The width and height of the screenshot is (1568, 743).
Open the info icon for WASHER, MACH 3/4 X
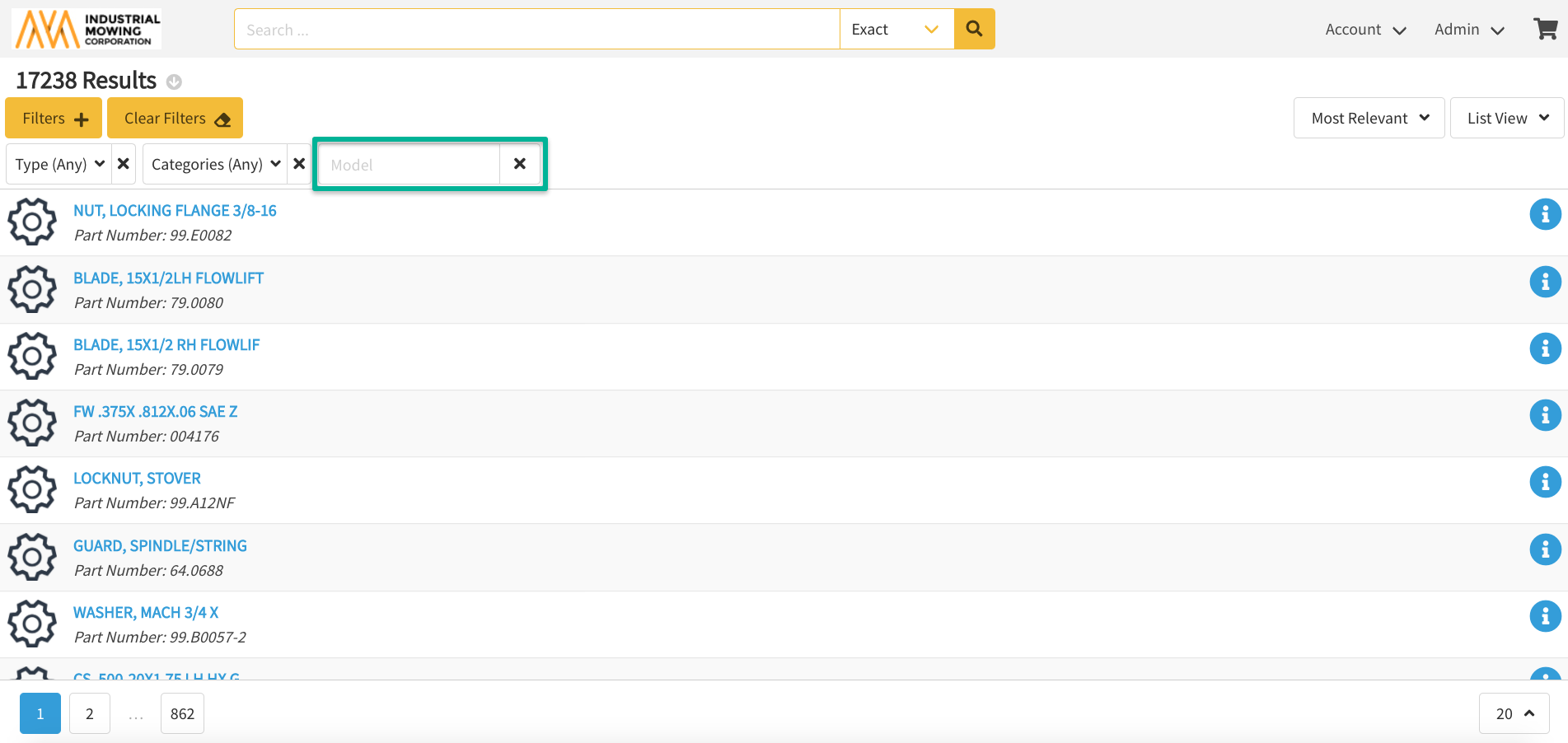pos(1545,616)
